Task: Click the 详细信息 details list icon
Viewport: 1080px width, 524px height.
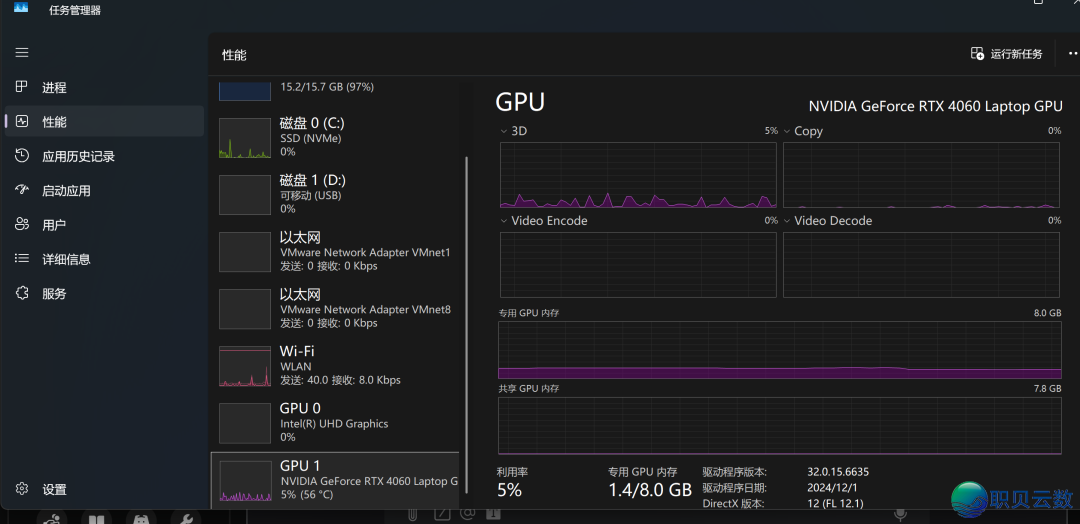Action: tap(22, 259)
